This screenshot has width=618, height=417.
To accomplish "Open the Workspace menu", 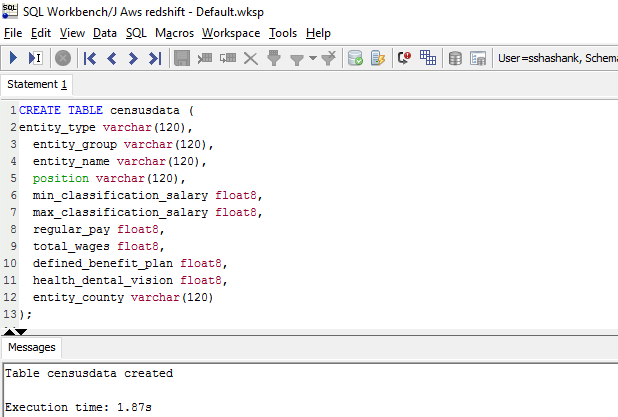I will point(230,33).
